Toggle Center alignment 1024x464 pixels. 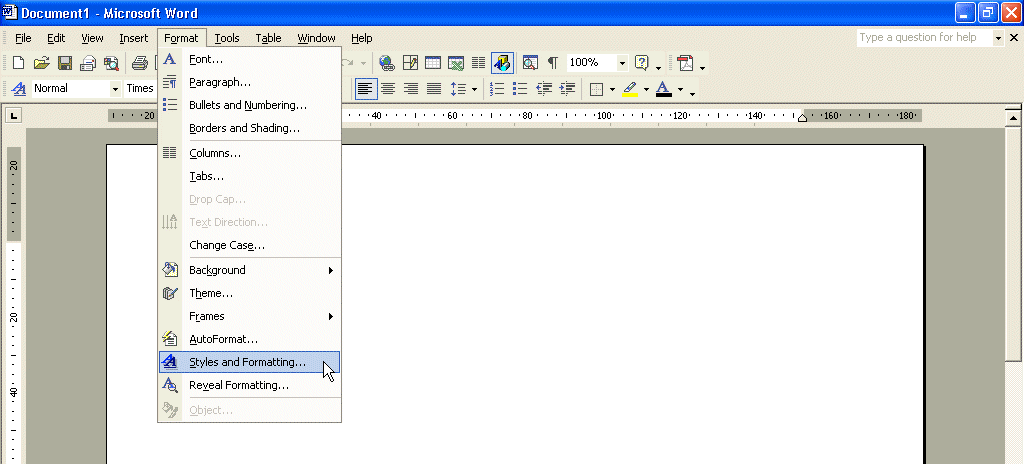388,88
